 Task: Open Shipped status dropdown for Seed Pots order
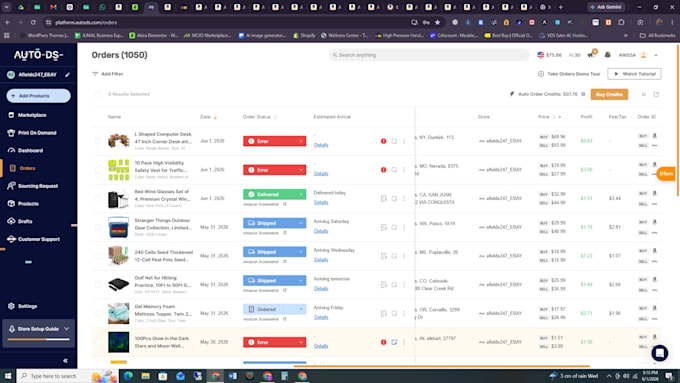pyautogui.click(x=274, y=252)
